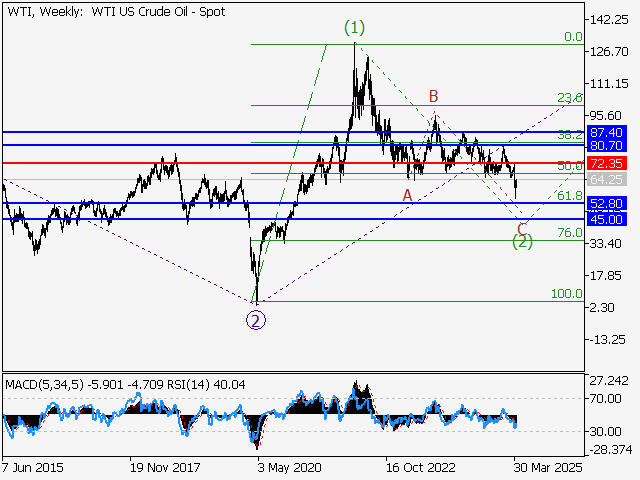Select the red wave B label
Screen dimensions: 640x480
tap(434, 96)
